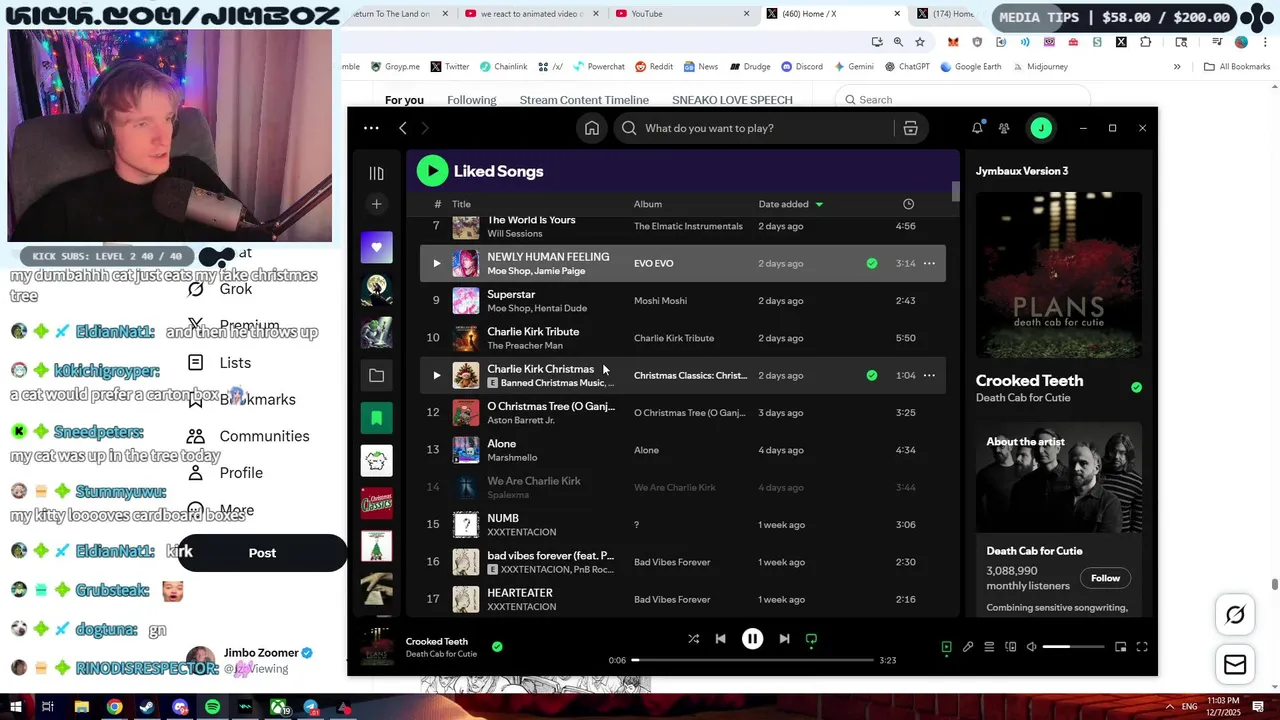The width and height of the screenshot is (1280, 720).
Task: Sort by the Album column header
Action: point(648,204)
